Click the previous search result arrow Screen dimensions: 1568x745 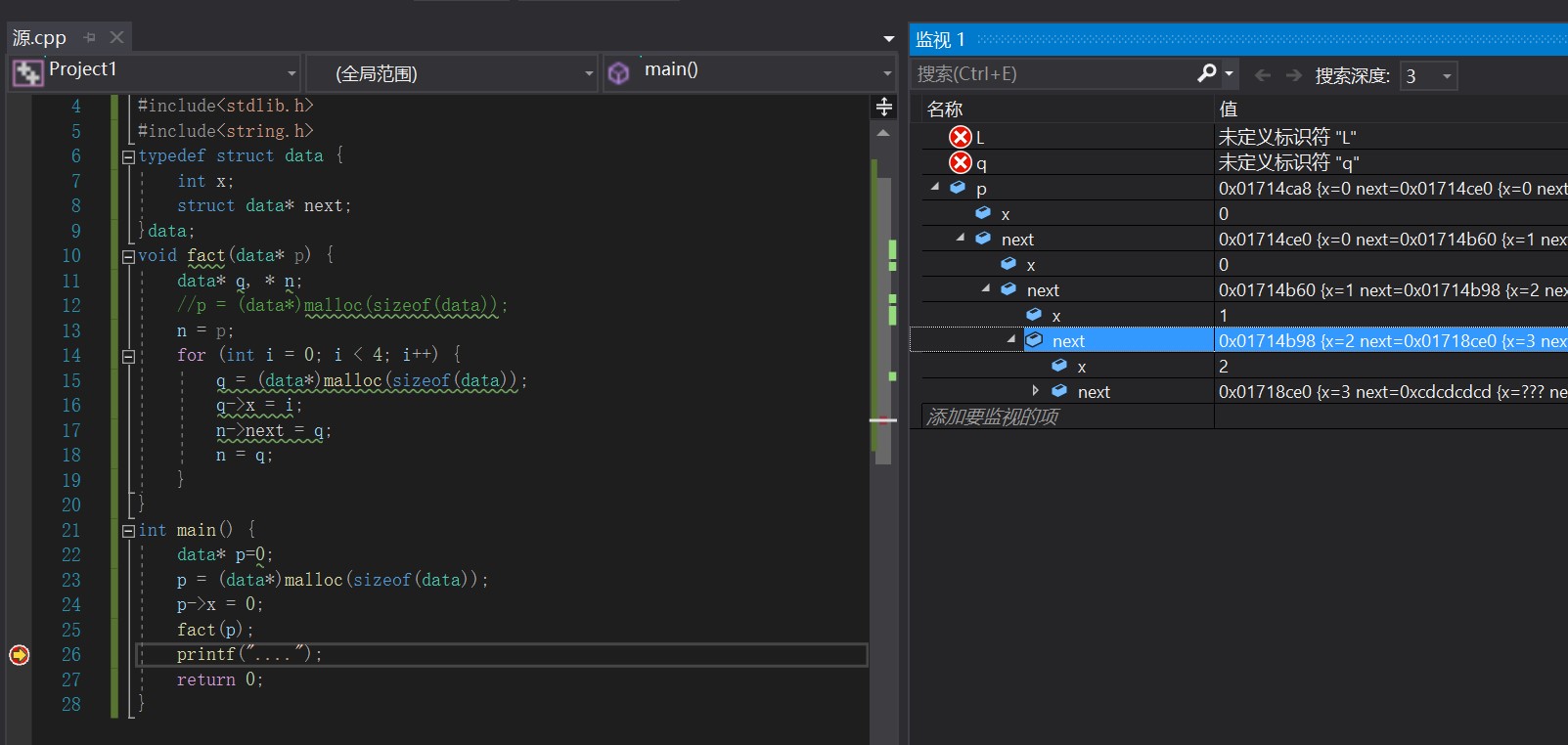1263,74
